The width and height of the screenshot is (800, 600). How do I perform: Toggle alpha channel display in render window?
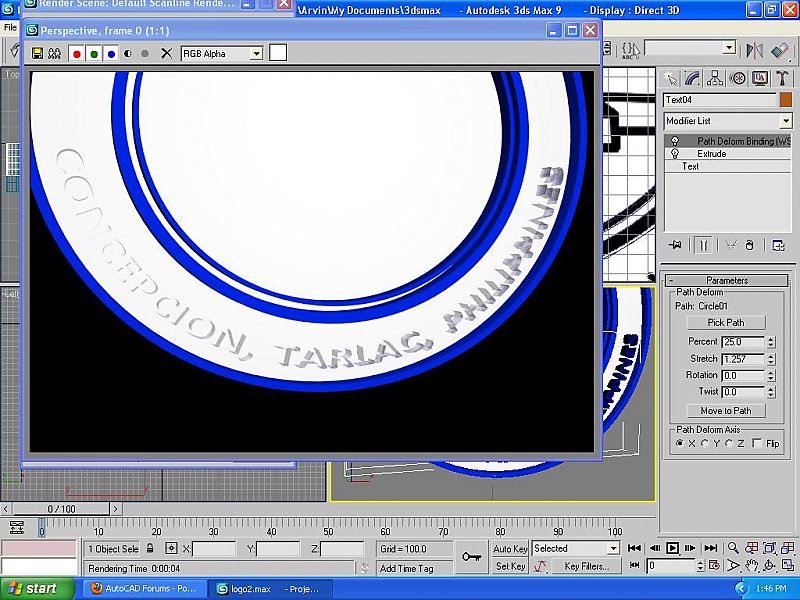point(128,53)
